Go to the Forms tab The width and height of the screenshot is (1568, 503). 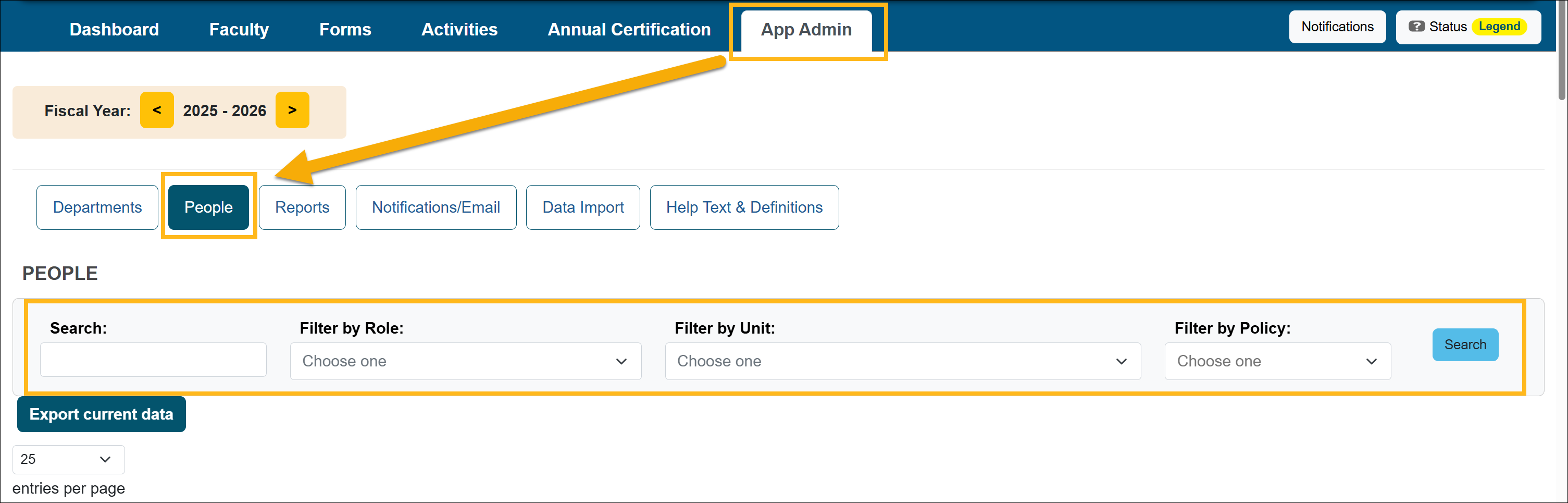345,29
